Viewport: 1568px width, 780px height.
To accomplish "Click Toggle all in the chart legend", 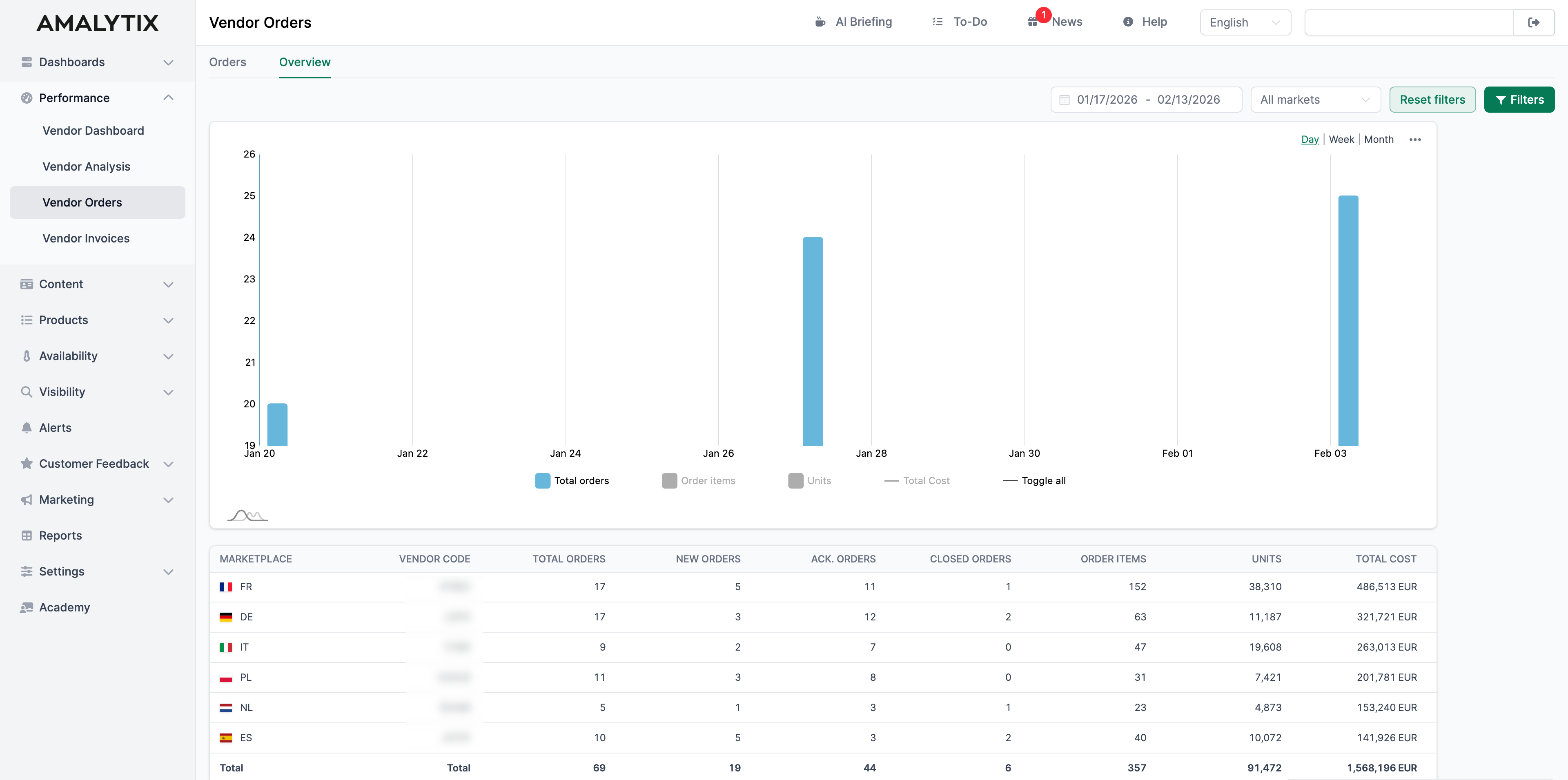I will pyautogui.click(x=1034, y=480).
